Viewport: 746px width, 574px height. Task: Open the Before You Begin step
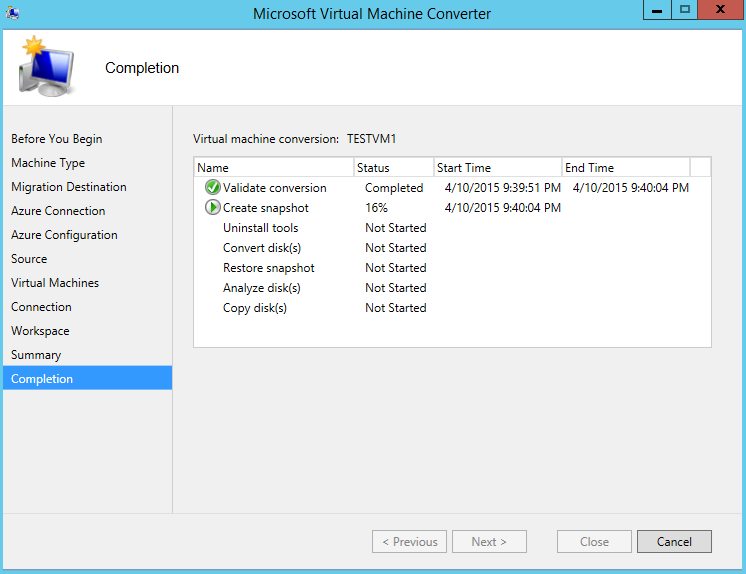pyautogui.click(x=57, y=139)
